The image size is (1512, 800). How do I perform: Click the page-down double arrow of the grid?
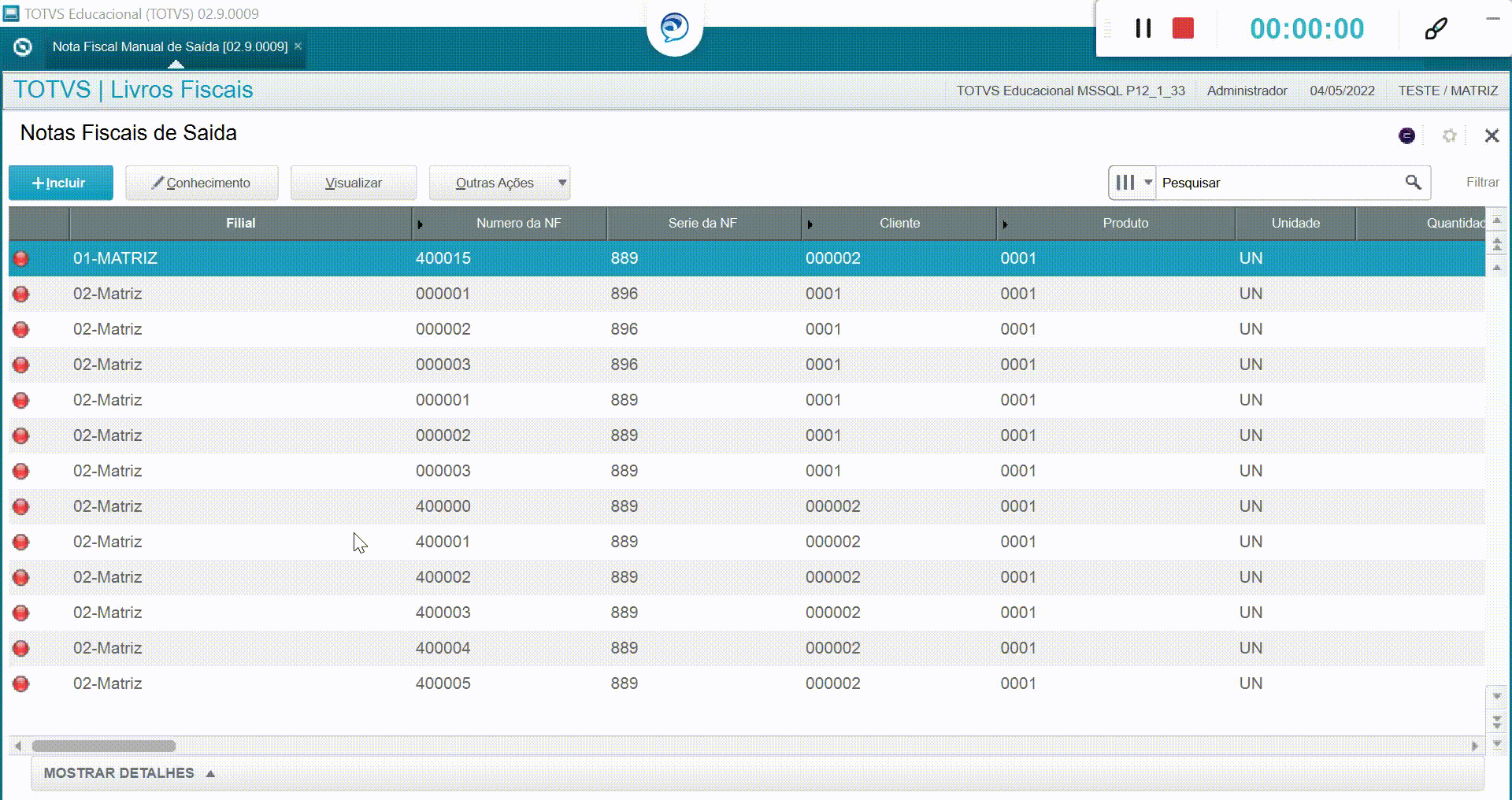pos(1497,720)
